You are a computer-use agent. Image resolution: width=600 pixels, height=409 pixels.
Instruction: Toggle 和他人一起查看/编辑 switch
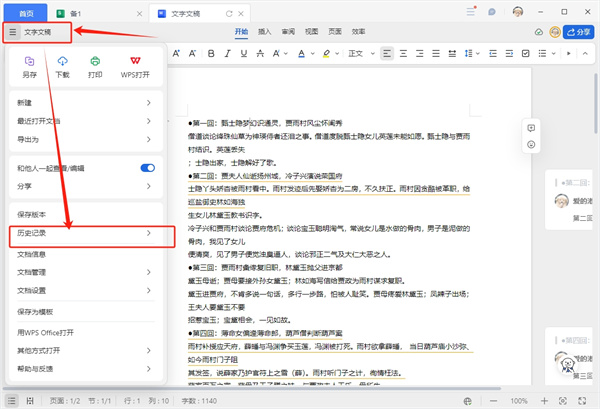click(148, 168)
